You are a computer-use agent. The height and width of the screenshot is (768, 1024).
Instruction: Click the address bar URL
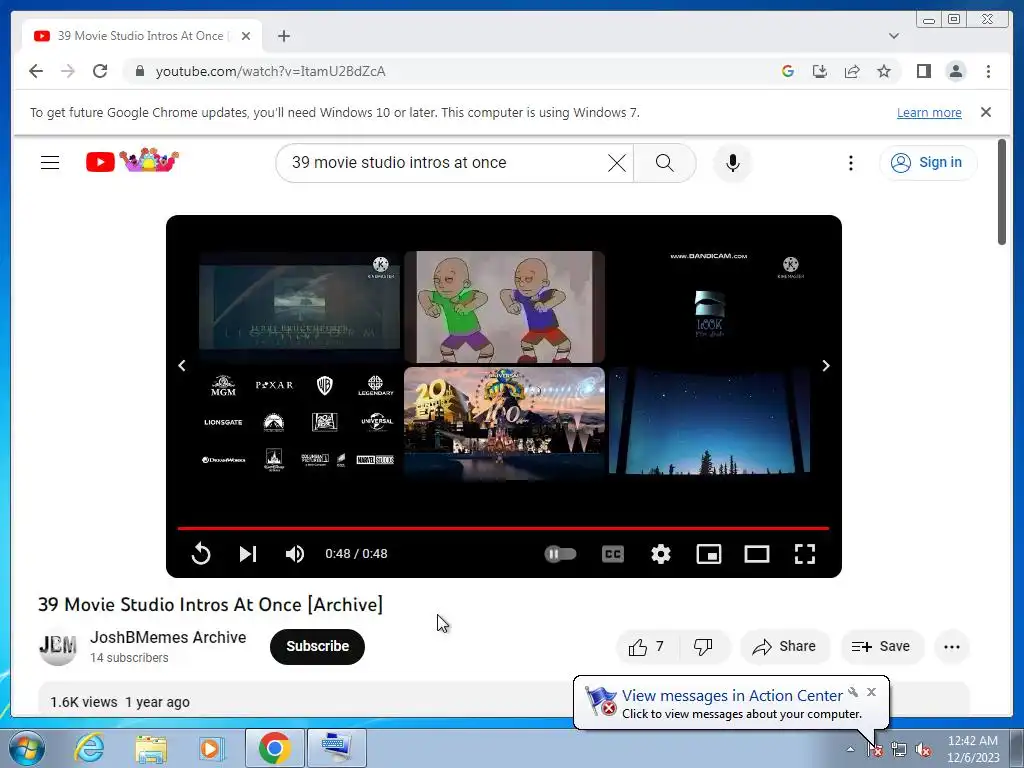270,71
